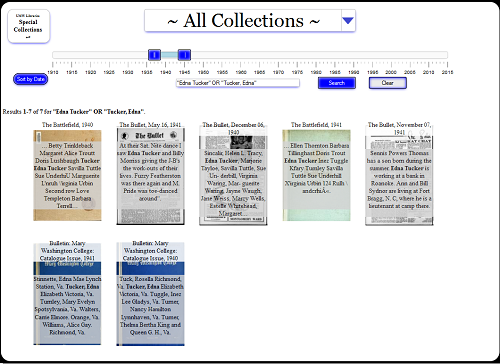
Task: Click the 1980 year label on timeline
Action: click(x=316, y=72)
